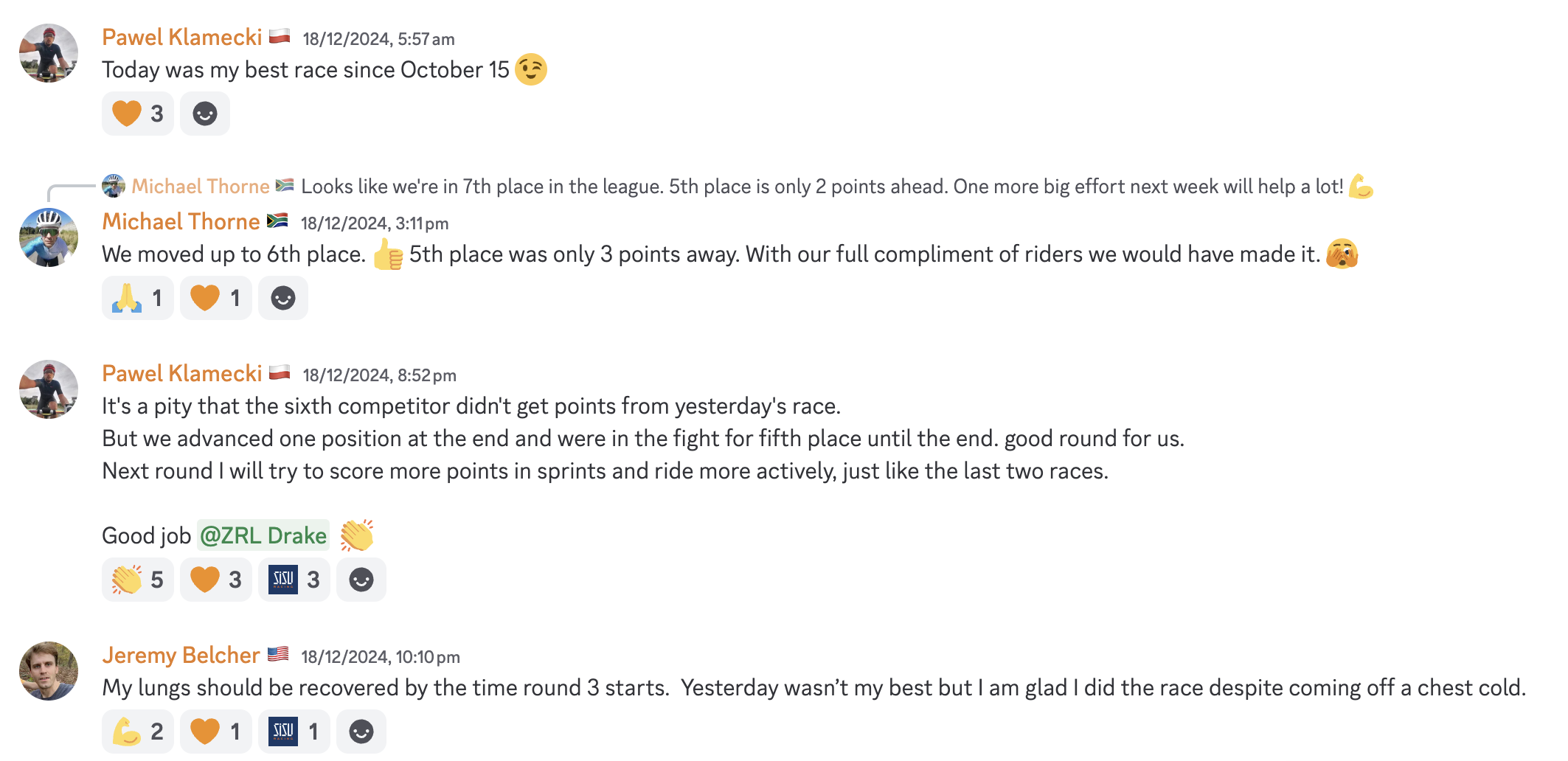Add reaction on Pawel's best race message
1568x761 pixels.
205,114
